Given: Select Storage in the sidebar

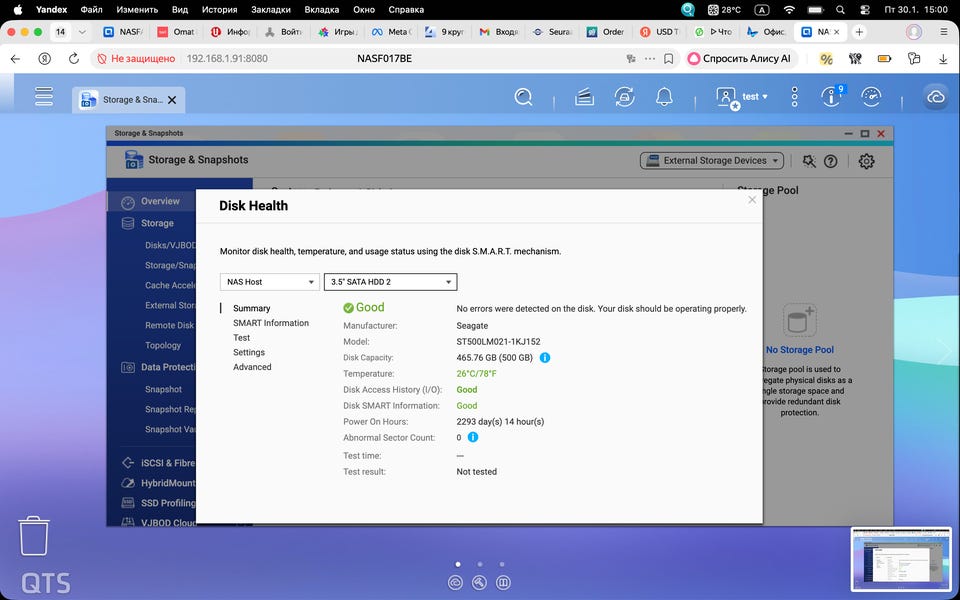Looking at the screenshot, I should pos(157,223).
